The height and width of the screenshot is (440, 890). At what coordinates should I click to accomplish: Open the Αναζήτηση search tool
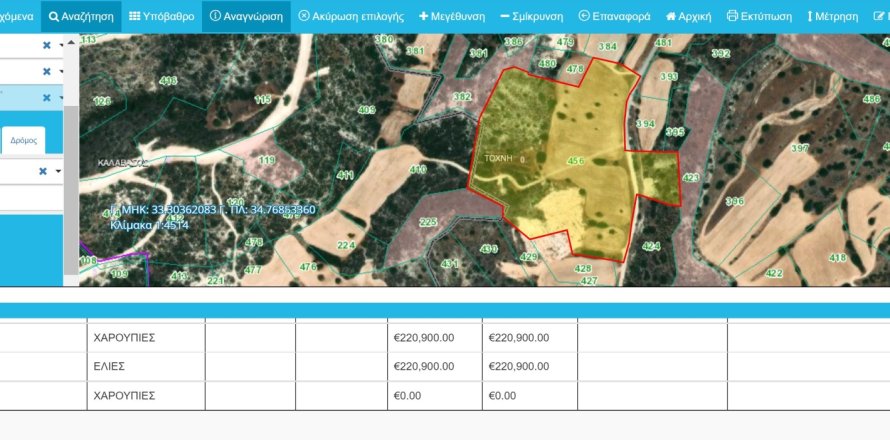pyautogui.click(x=81, y=16)
